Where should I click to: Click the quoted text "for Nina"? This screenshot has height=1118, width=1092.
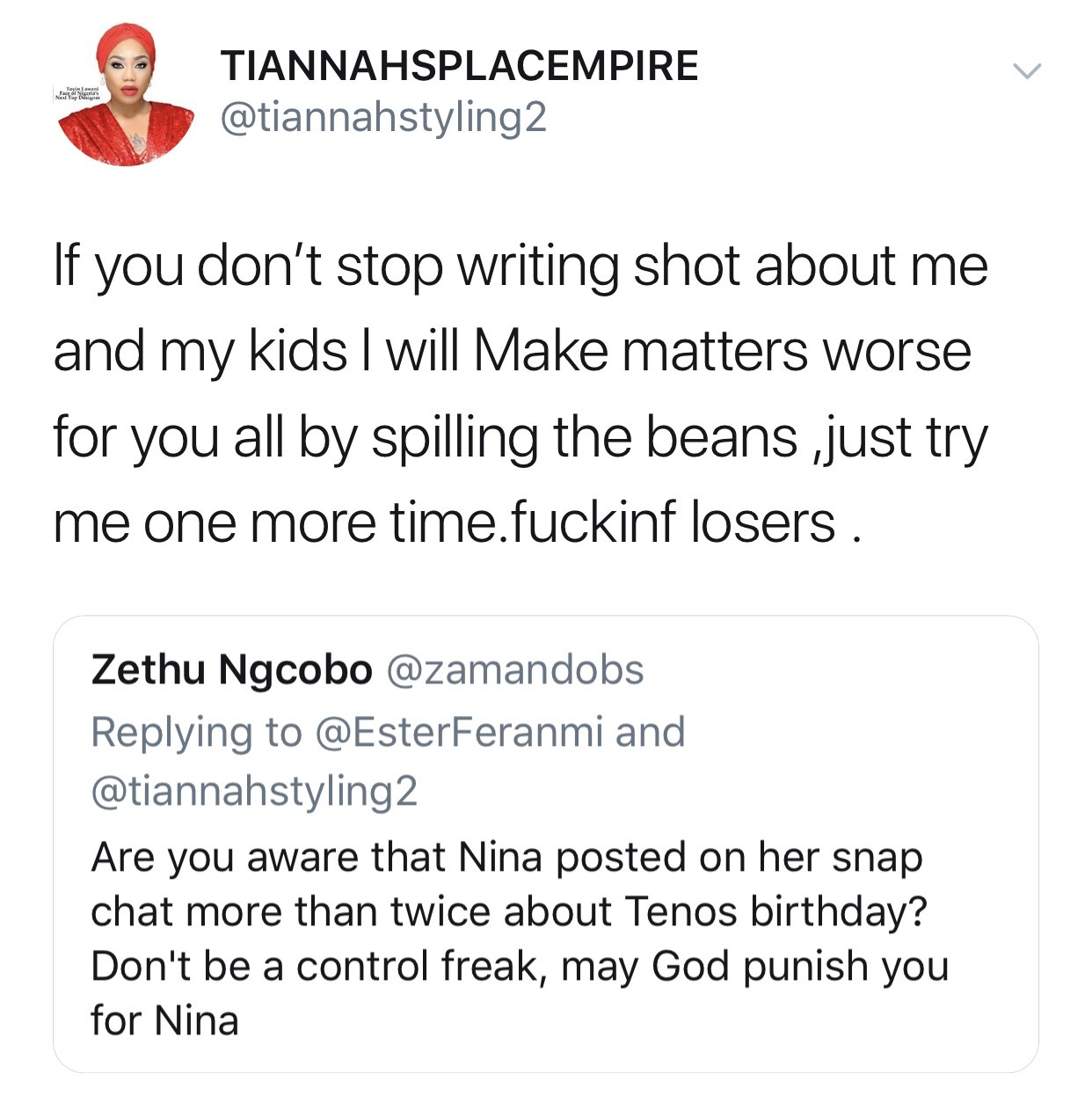tap(164, 1021)
